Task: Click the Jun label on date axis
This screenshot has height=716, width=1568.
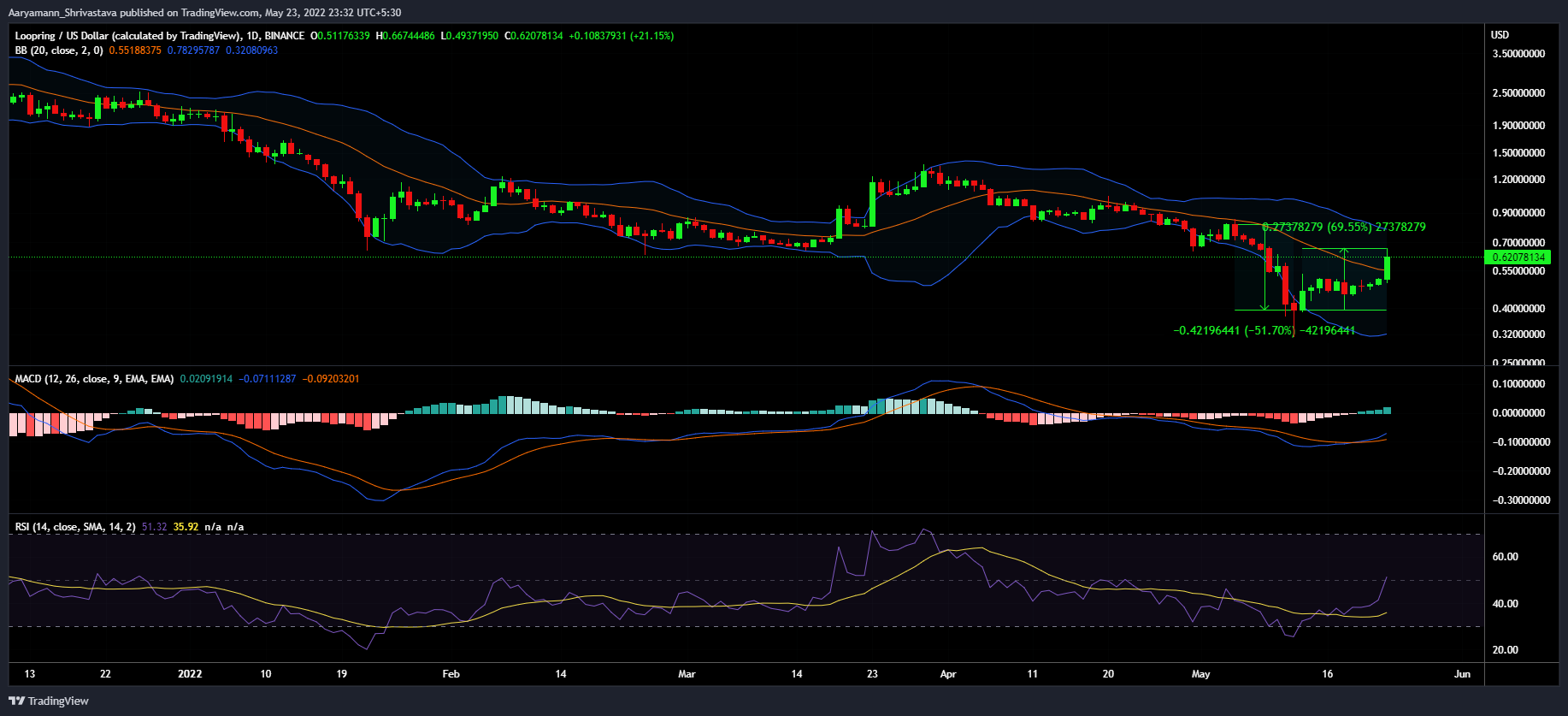Action: pos(1462,674)
